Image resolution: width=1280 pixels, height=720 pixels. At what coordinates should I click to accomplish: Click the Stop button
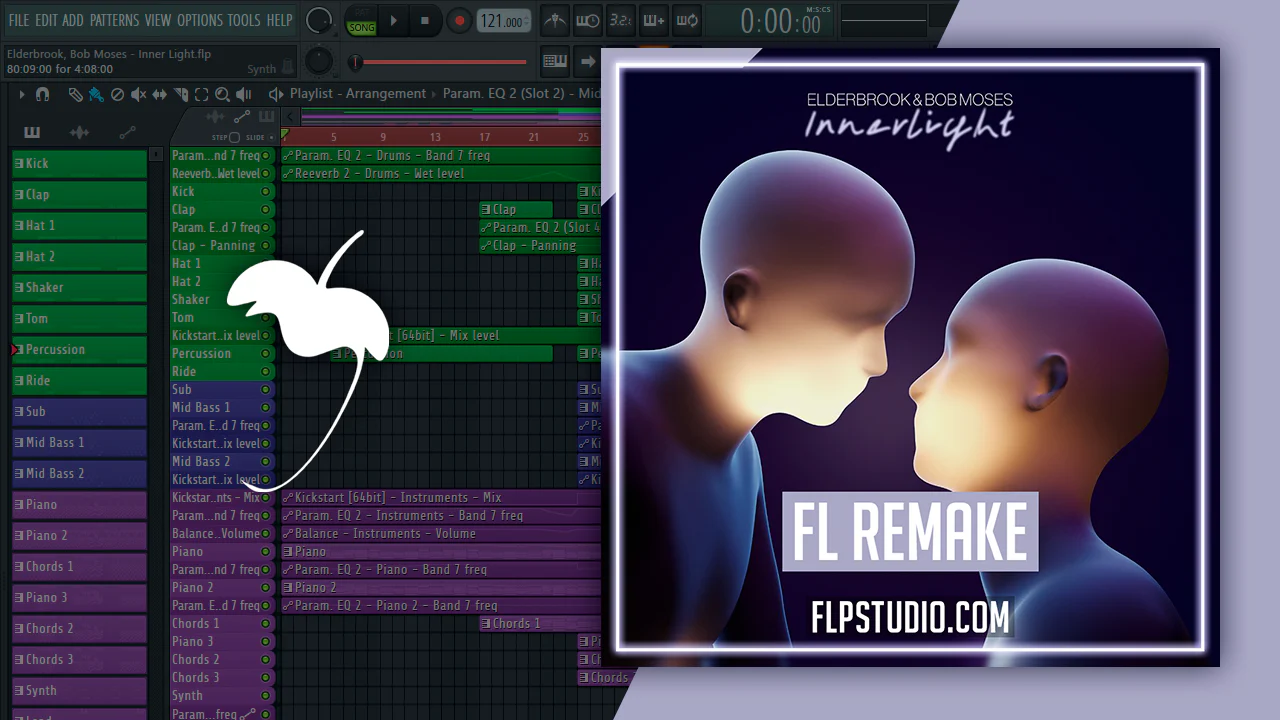coord(425,20)
